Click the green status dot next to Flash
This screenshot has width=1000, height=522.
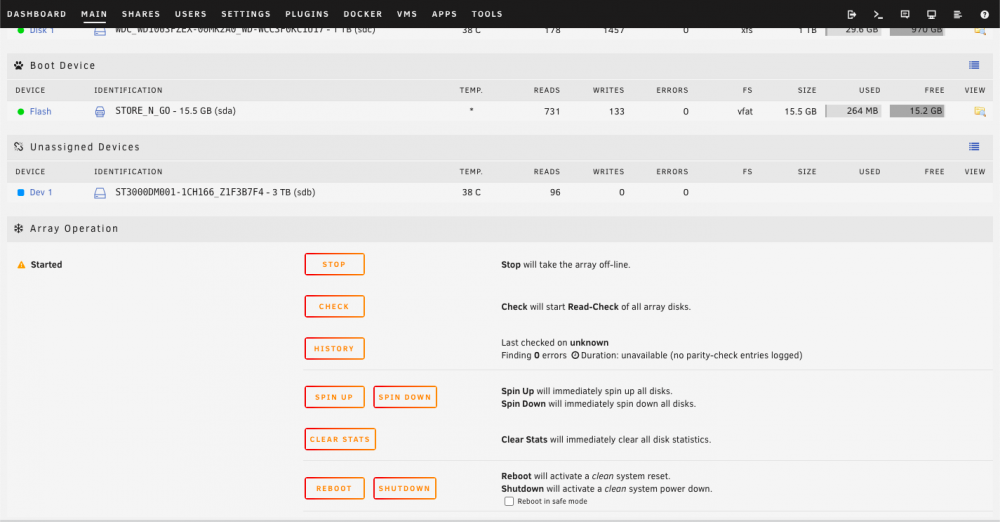click(x=20, y=112)
